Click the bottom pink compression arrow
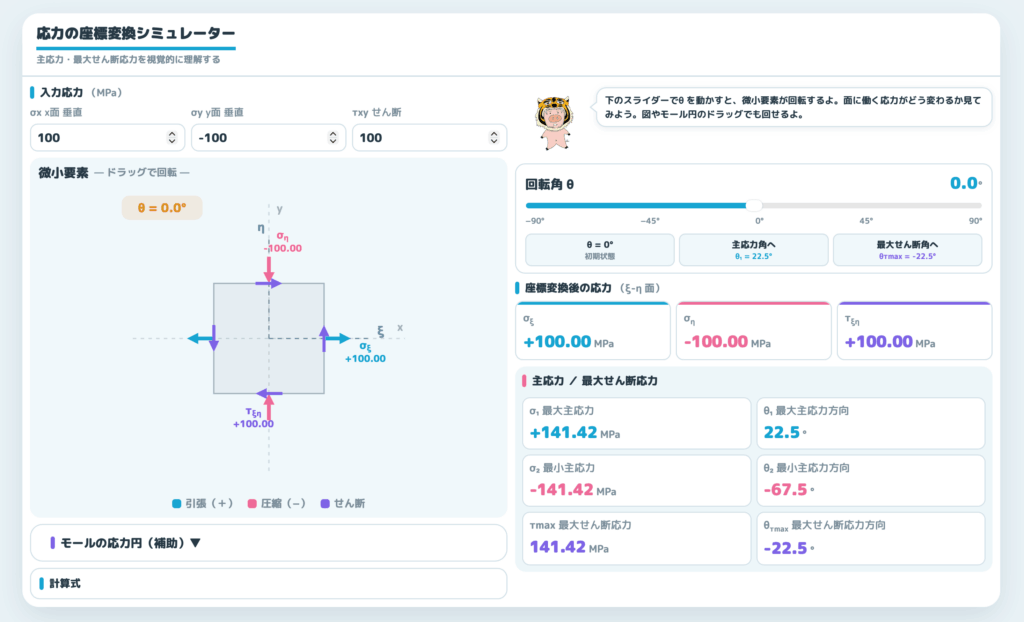This screenshot has height=622, width=1024. pos(268,408)
